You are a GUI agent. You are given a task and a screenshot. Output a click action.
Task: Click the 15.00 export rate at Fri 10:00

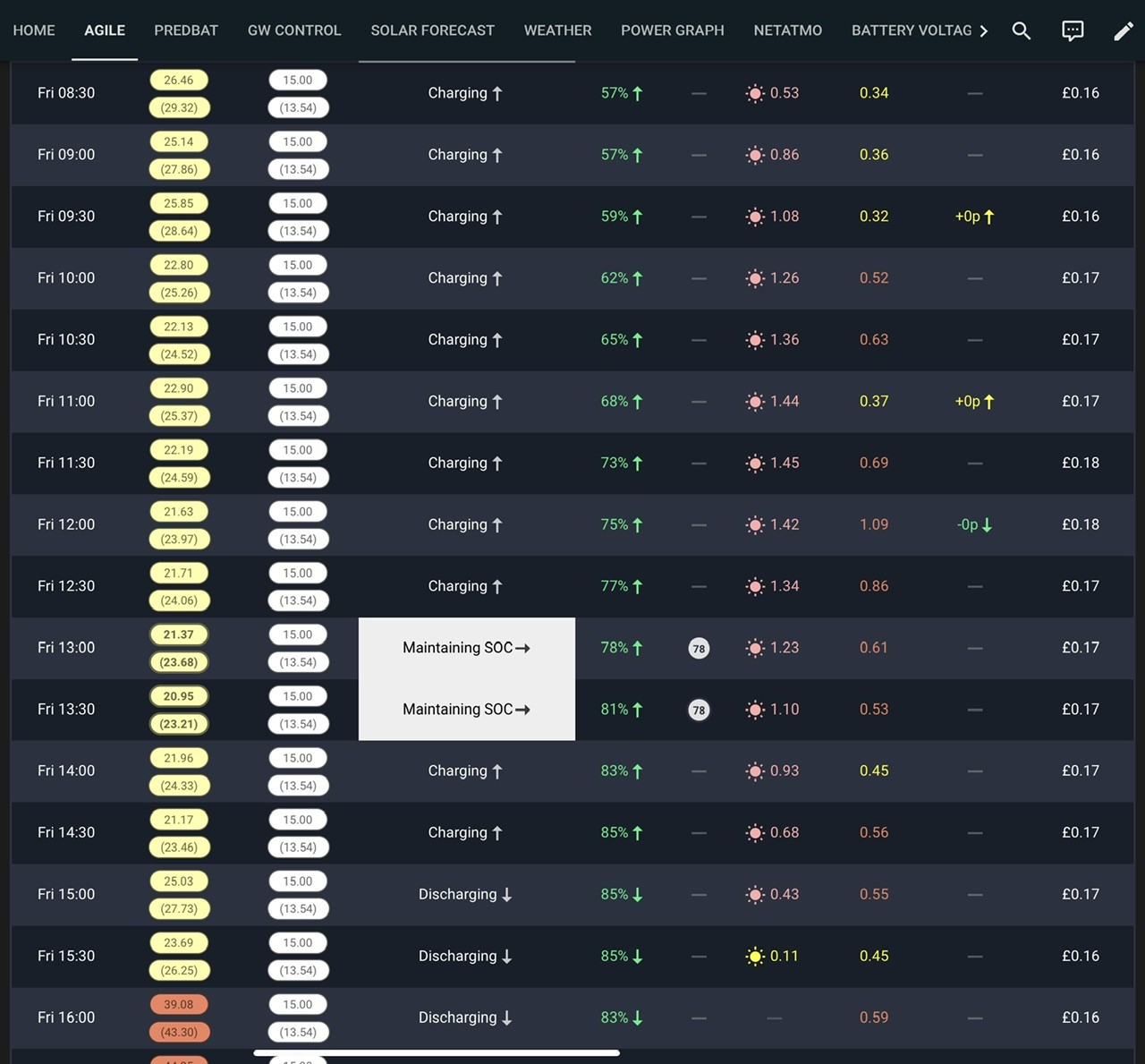click(298, 265)
